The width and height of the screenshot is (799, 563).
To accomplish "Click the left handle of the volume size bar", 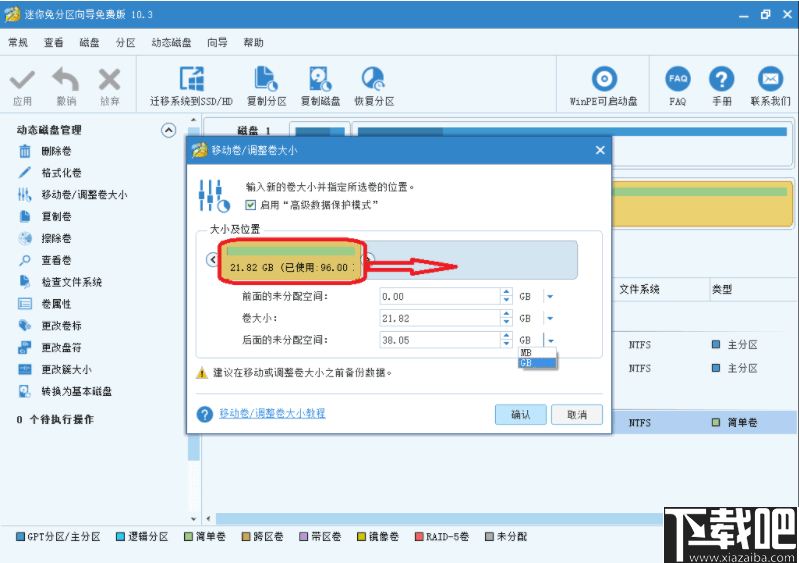I will pyautogui.click(x=212, y=259).
